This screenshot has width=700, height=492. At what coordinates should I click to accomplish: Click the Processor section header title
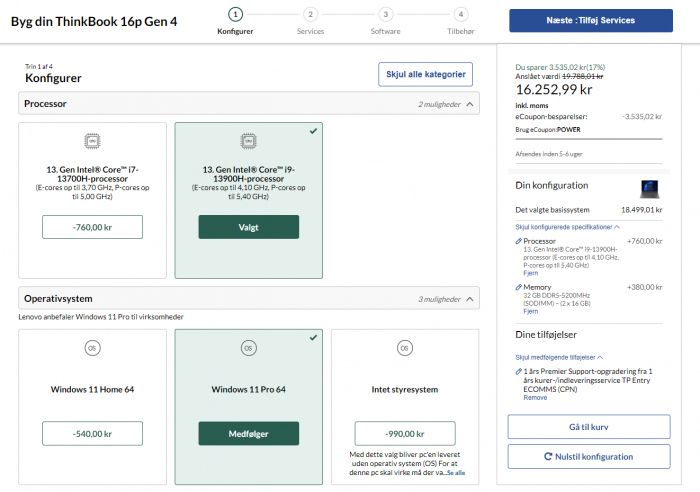tap(45, 104)
